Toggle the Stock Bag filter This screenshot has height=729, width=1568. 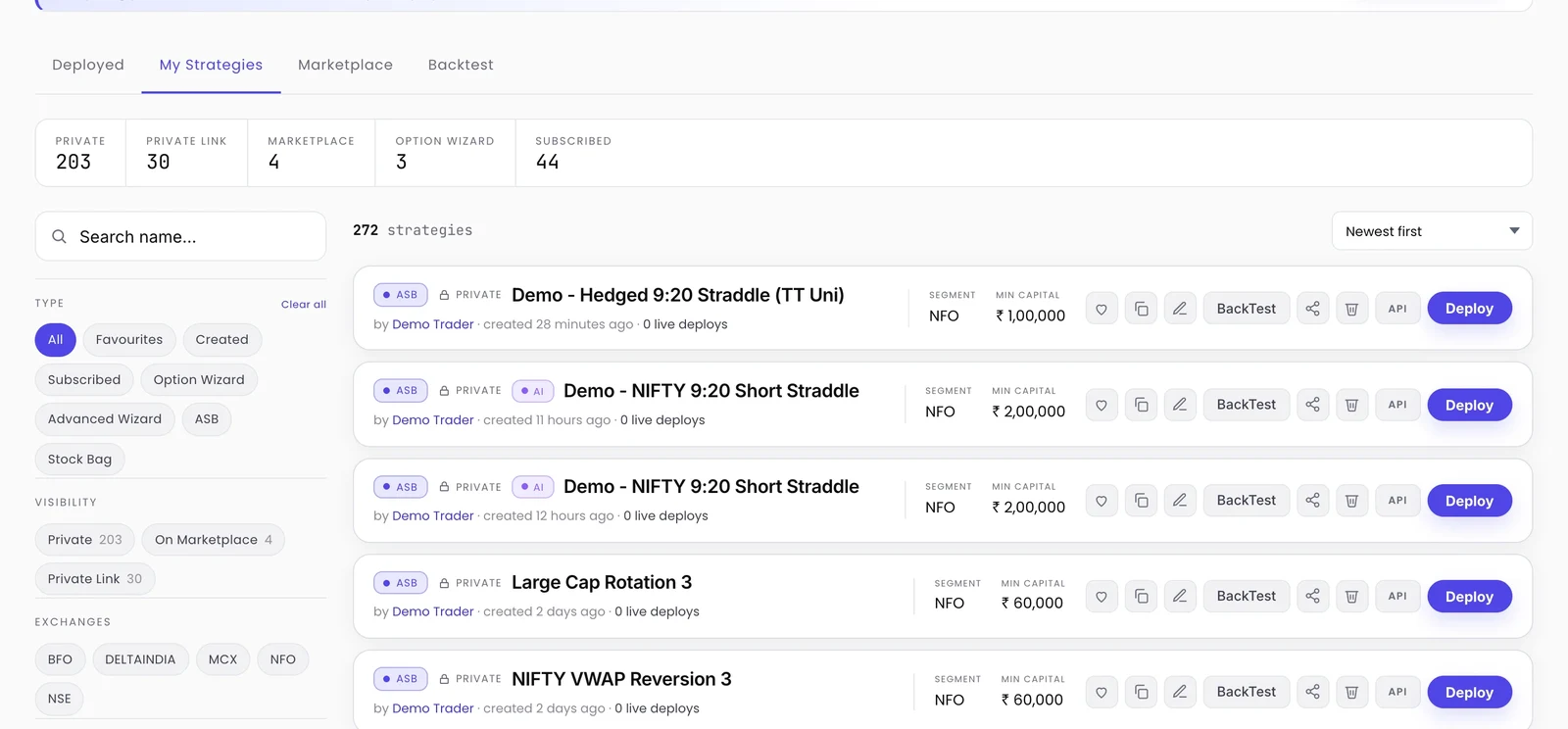click(79, 460)
